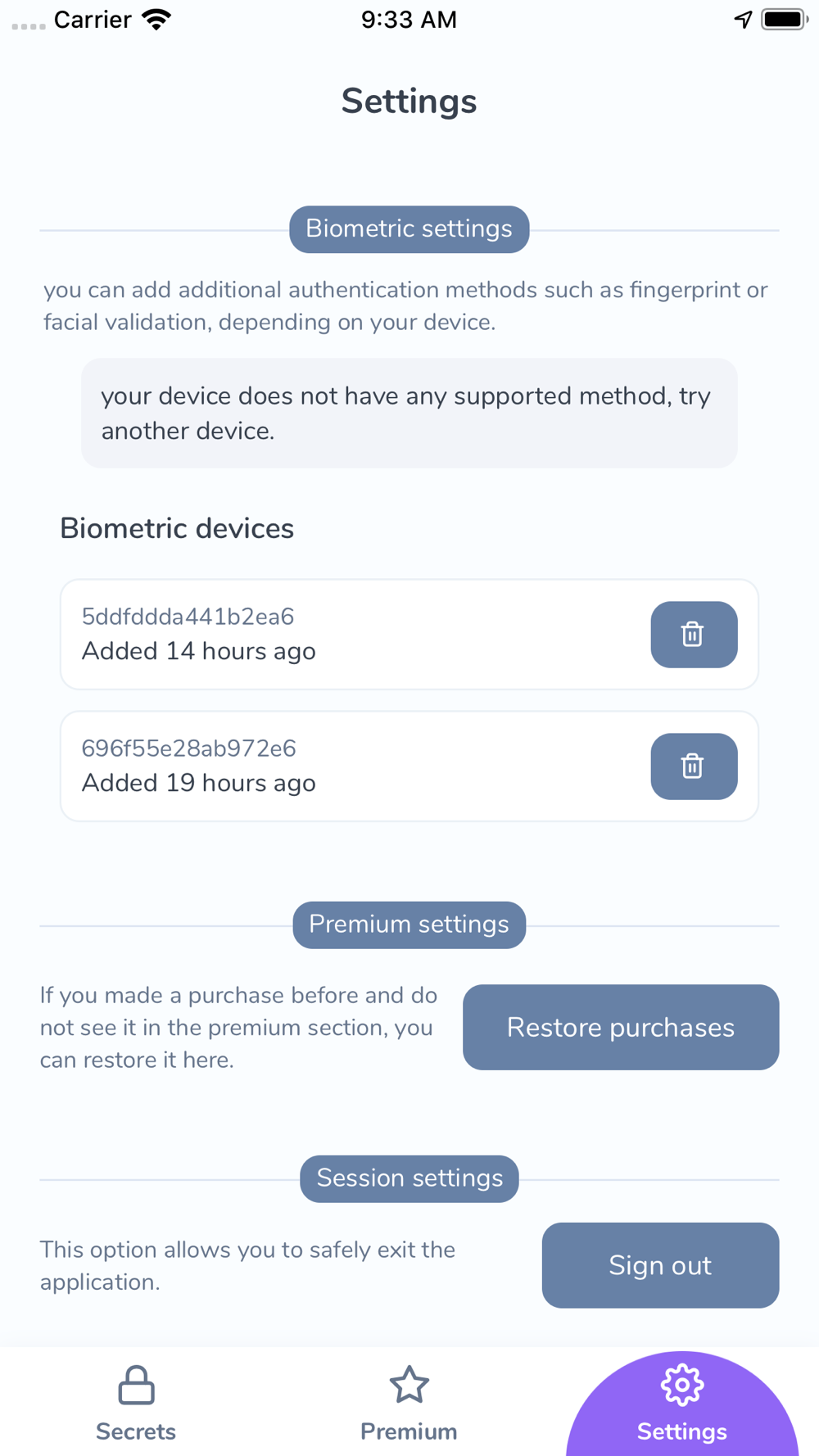Tap the lock icon for Secrets
The height and width of the screenshot is (1456, 819).
136,1385
